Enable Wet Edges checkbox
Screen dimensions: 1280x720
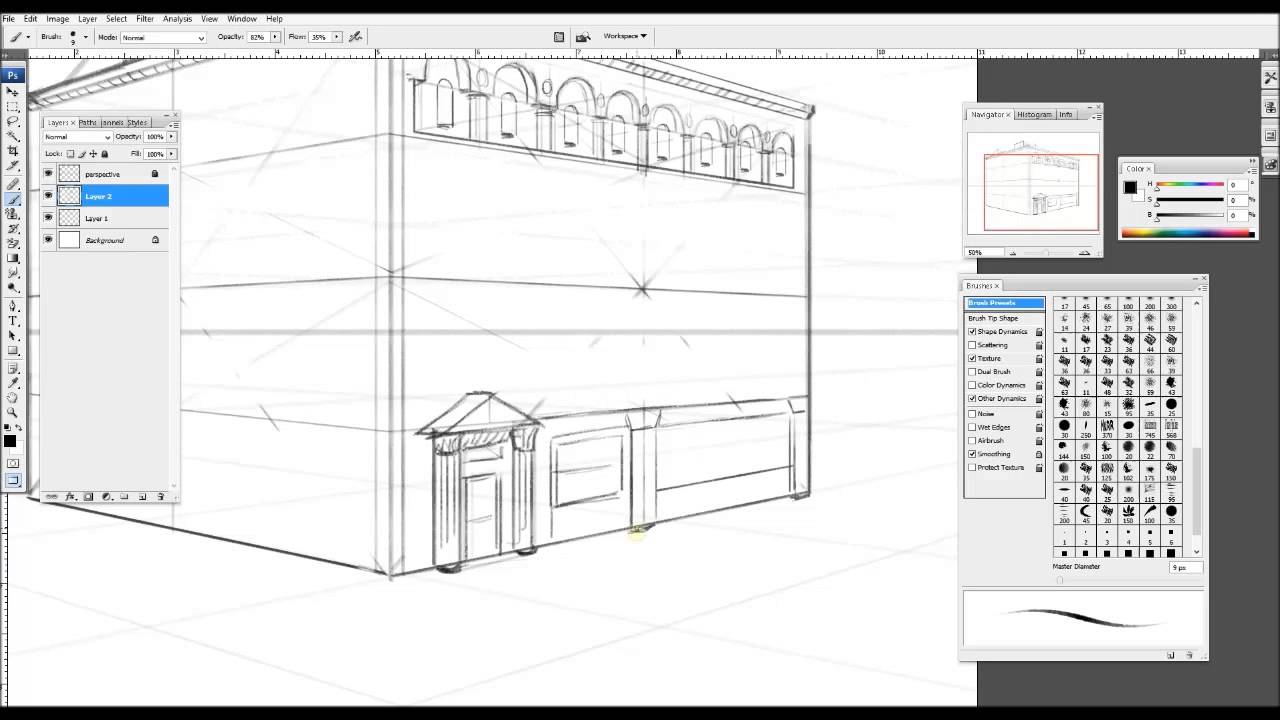click(972, 427)
